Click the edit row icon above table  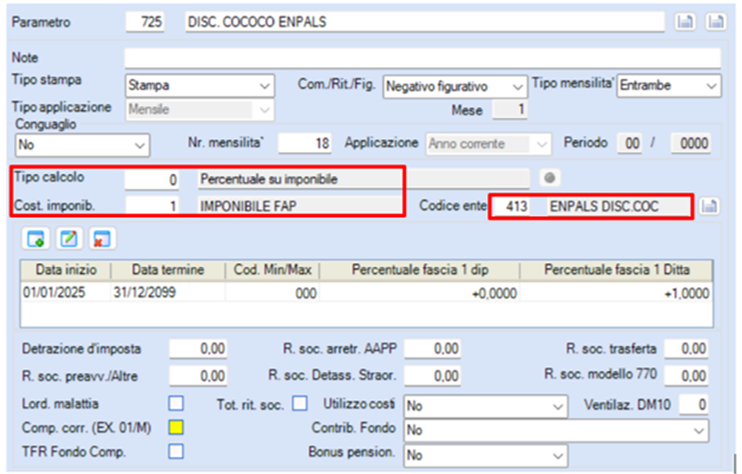pyautogui.click(x=69, y=239)
